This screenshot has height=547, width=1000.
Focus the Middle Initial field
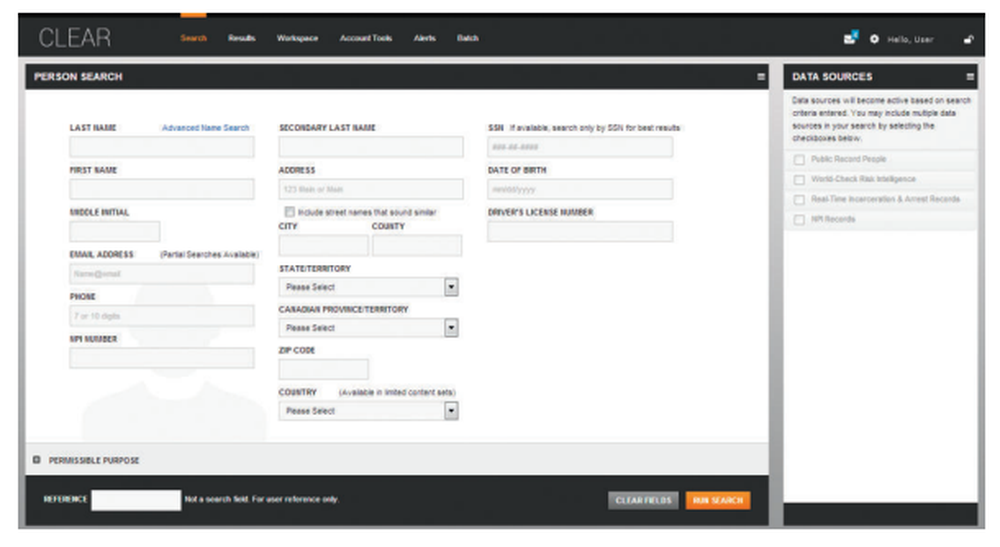(x=115, y=231)
